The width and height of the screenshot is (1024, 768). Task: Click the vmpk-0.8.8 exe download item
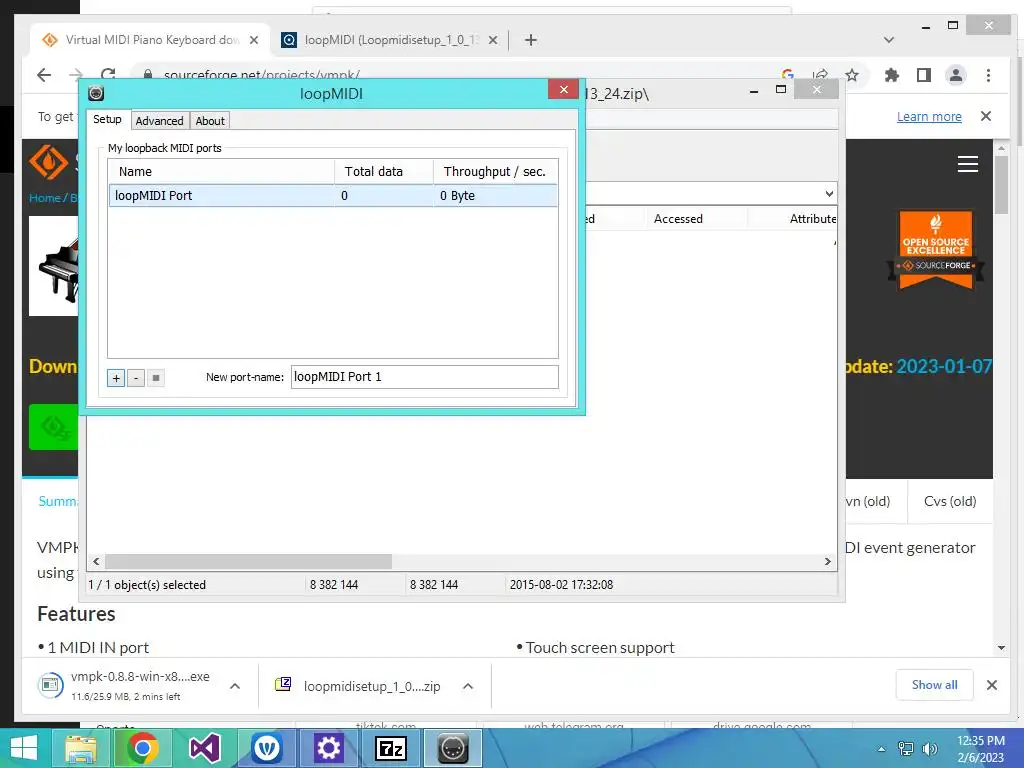pyautogui.click(x=127, y=686)
